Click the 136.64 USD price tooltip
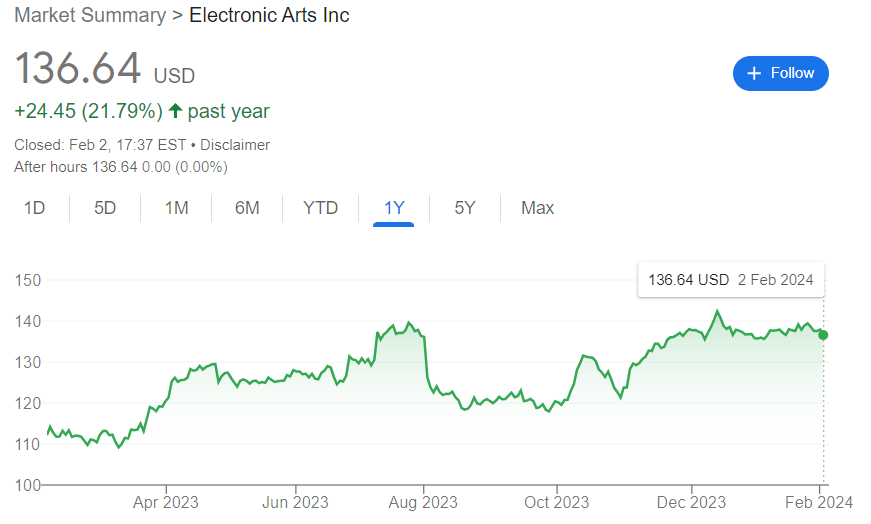 pos(730,280)
